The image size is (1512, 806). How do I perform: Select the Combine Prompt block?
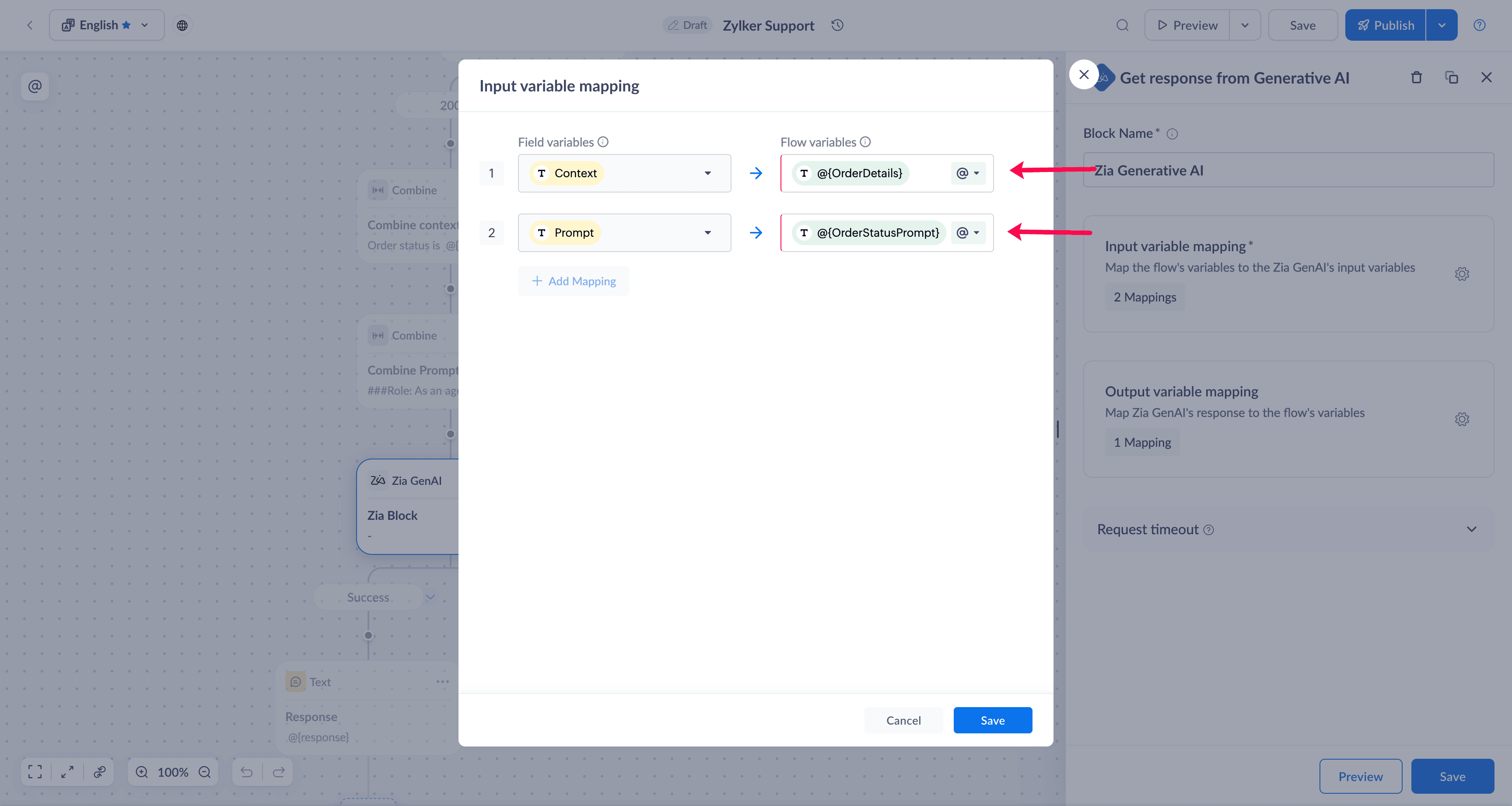[408, 362]
